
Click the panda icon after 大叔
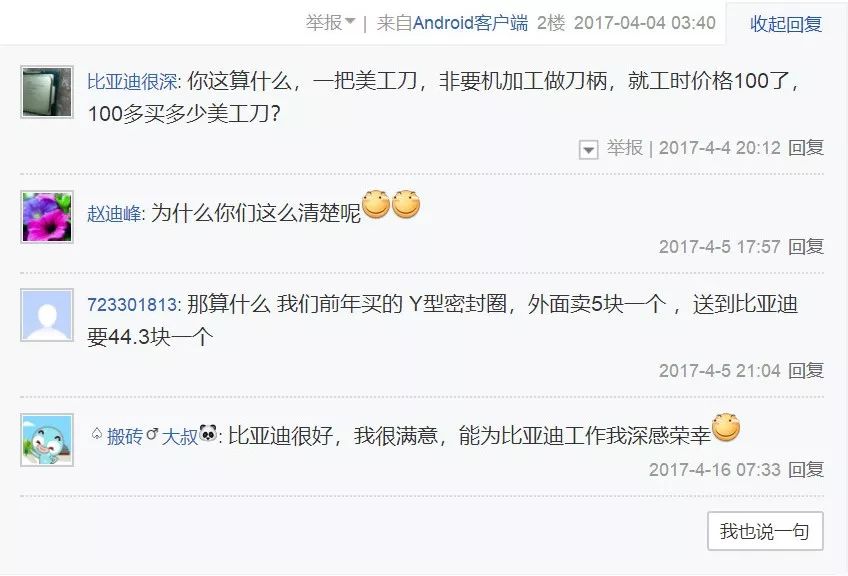208,433
